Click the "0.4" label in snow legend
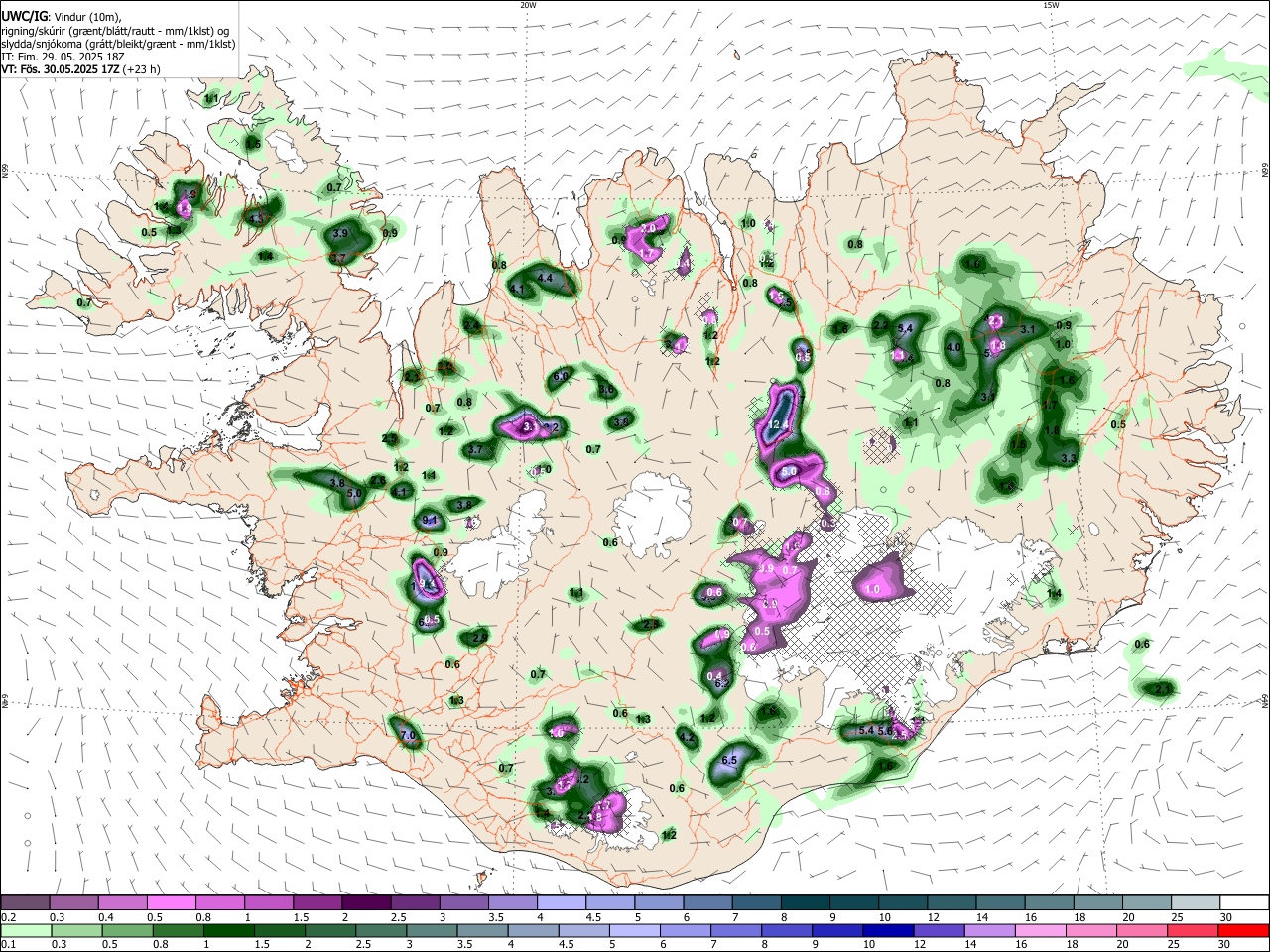 (105, 917)
